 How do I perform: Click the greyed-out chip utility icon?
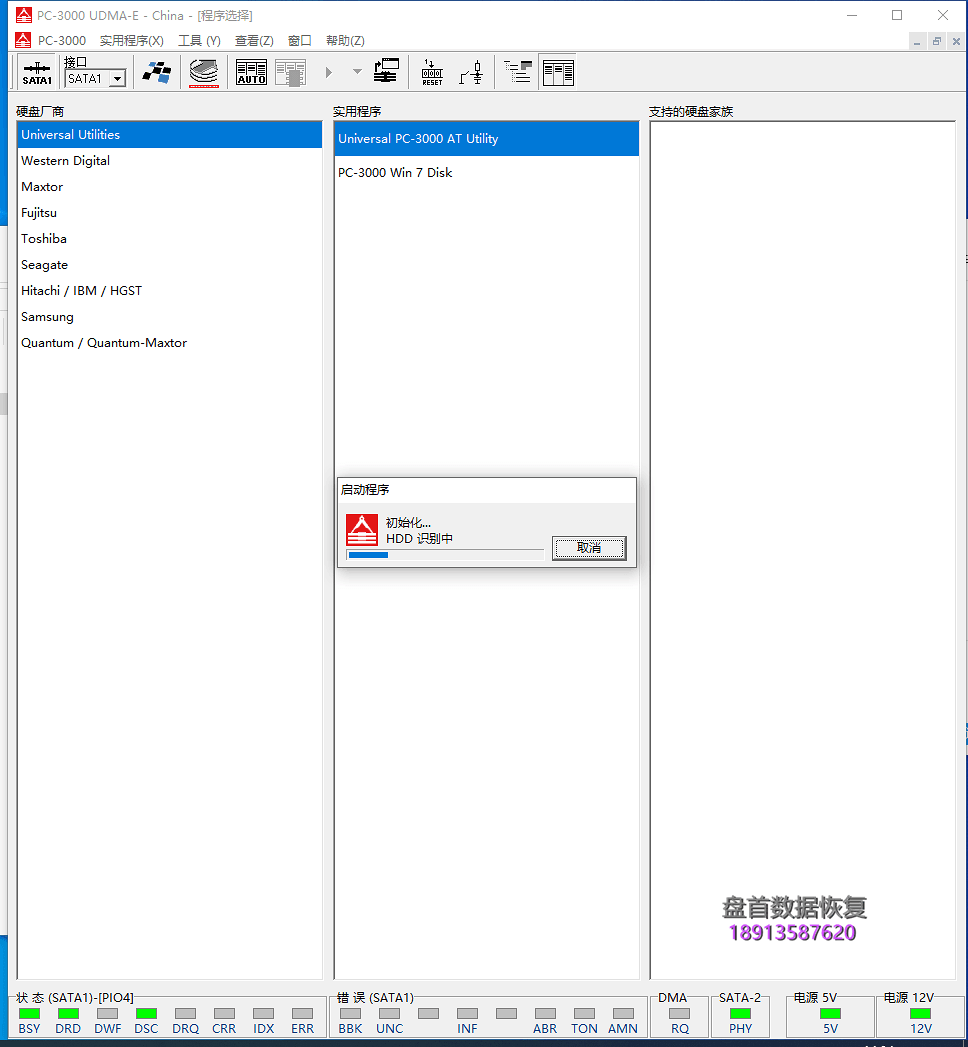click(290, 72)
